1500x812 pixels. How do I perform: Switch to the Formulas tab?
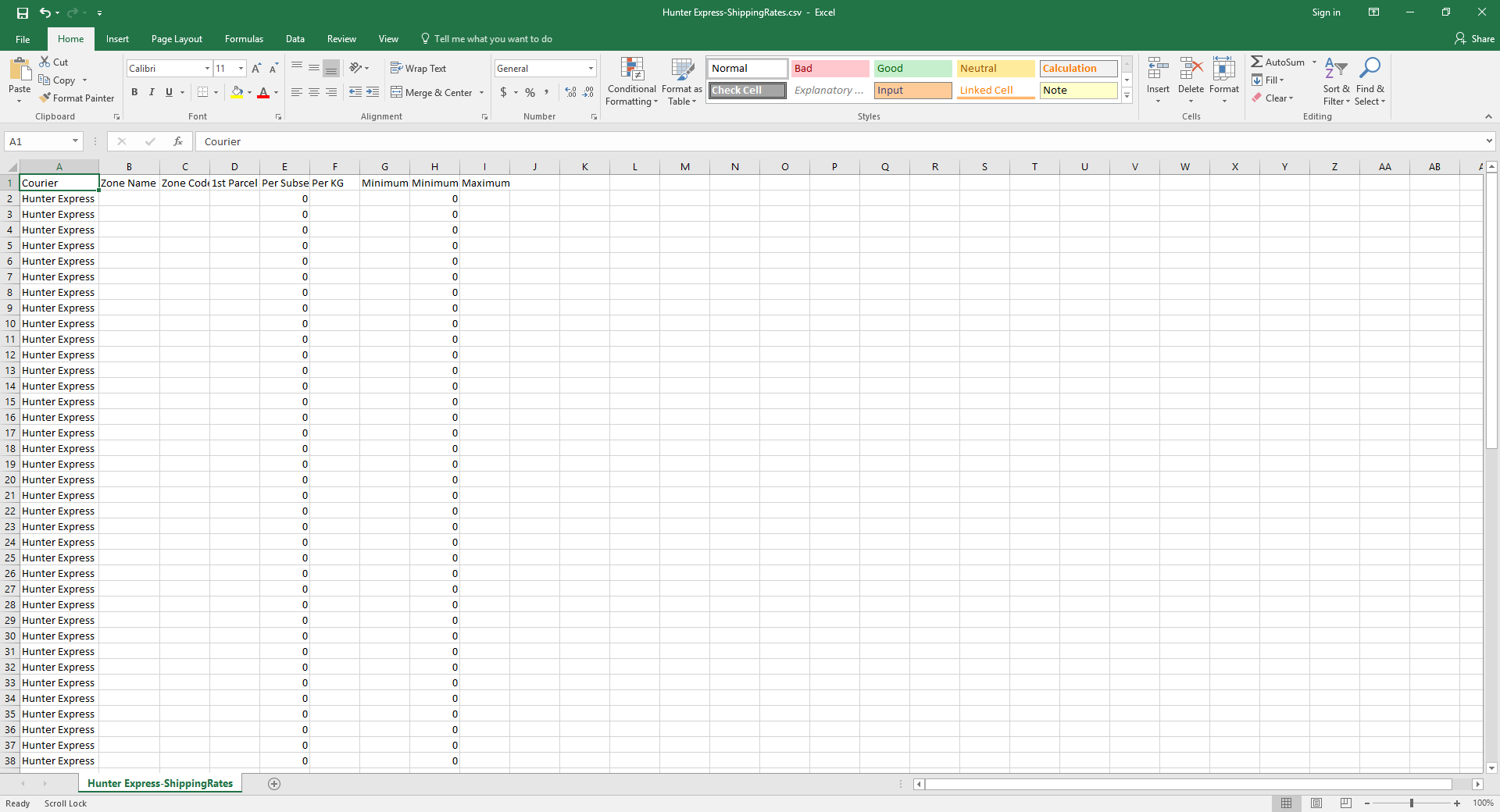[x=244, y=39]
